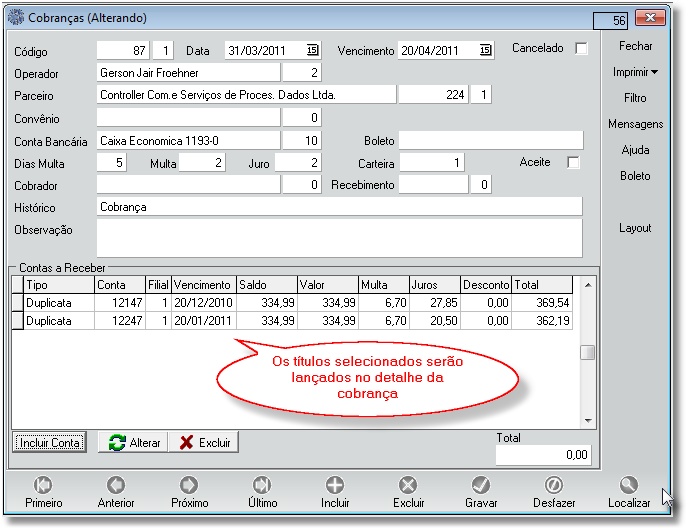Open Filtro from side menu
The width and height of the screenshot is (692, 531).
pyautogui.click(x=635, y=98)
